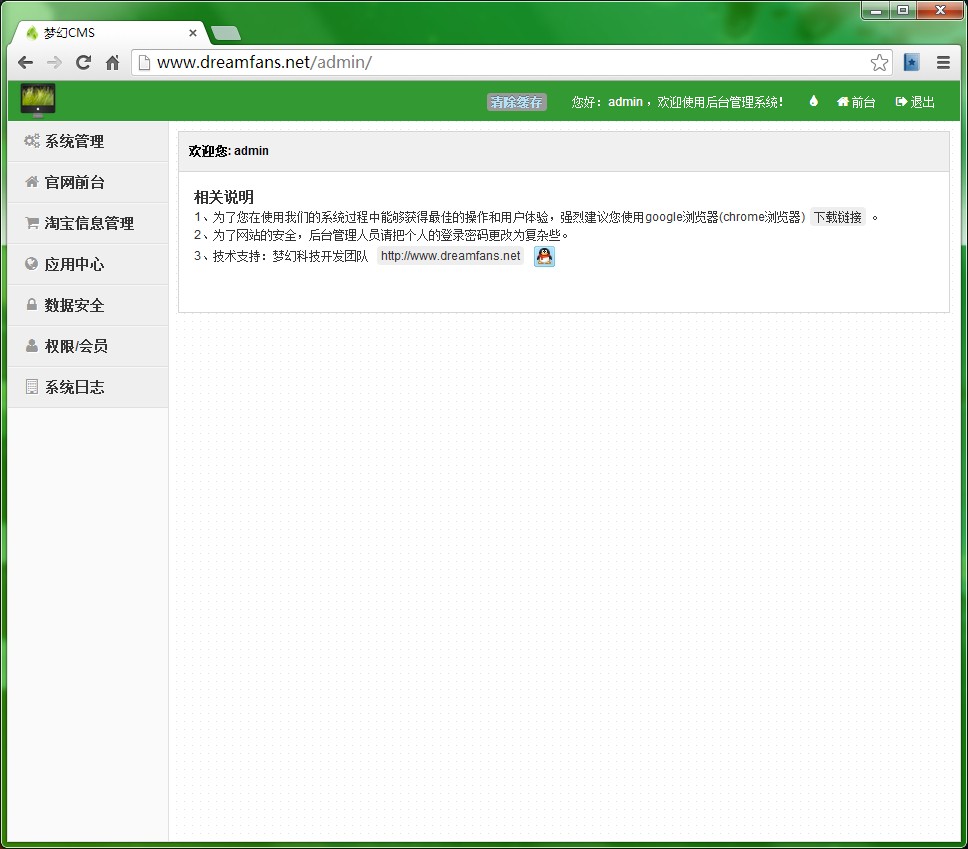The width and height of the screenshot is (968, 849).
Task: Open 淘宝信息管理 in the sidebar
Action: tap(88, 223)
